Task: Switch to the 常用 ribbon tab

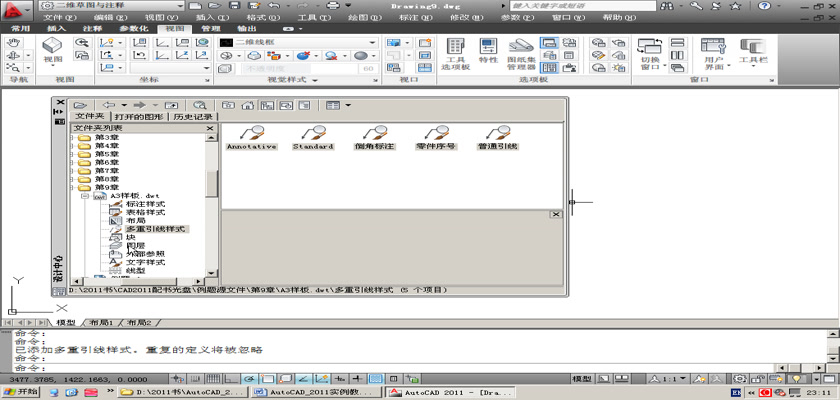Action: pyautogui.click(x=20, y=29)
